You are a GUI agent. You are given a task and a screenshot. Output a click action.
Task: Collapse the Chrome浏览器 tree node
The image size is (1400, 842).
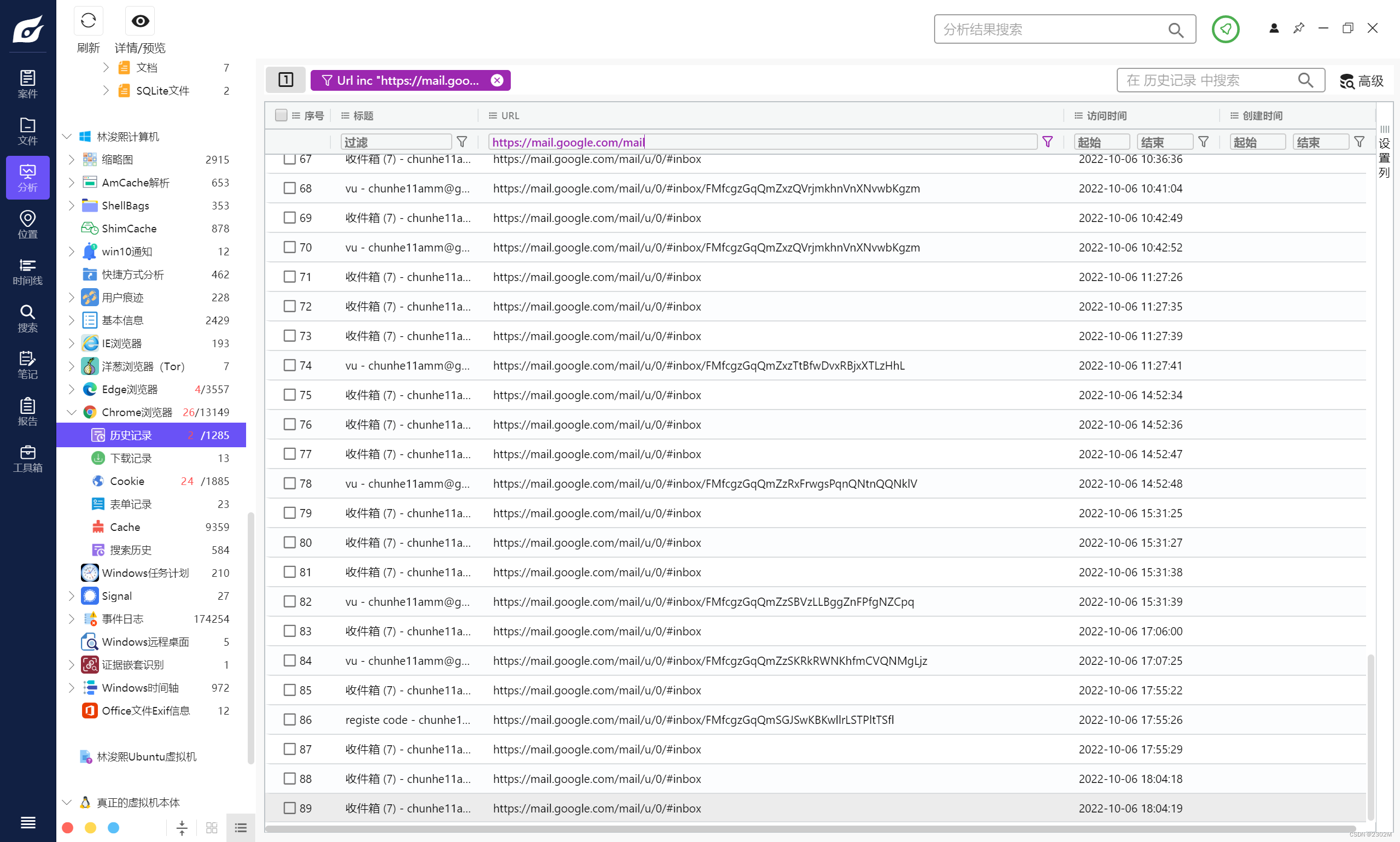pos(72,412)
